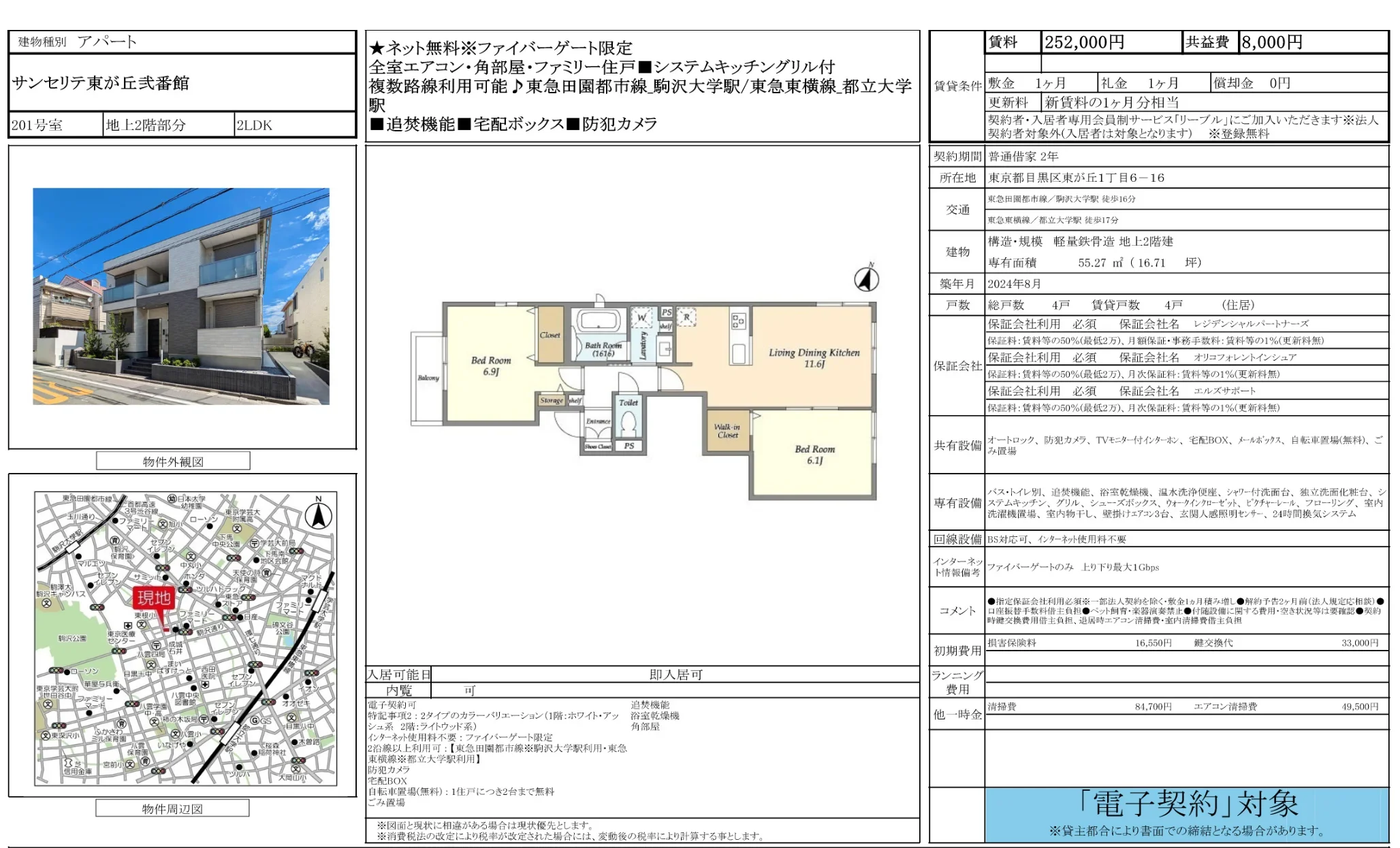The height and width of the screenshot is (848, 1400).
Task: Click the kitchen stove burner symbol
Action: [738, 321]
